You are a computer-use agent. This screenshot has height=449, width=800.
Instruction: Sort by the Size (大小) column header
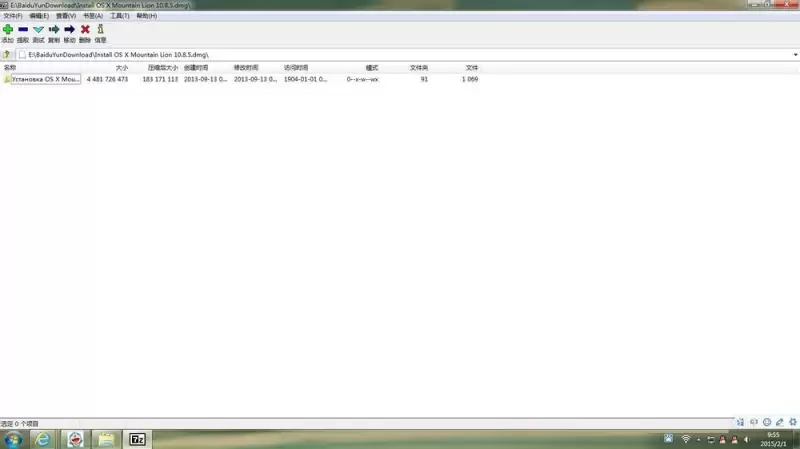tap(121, 67)
